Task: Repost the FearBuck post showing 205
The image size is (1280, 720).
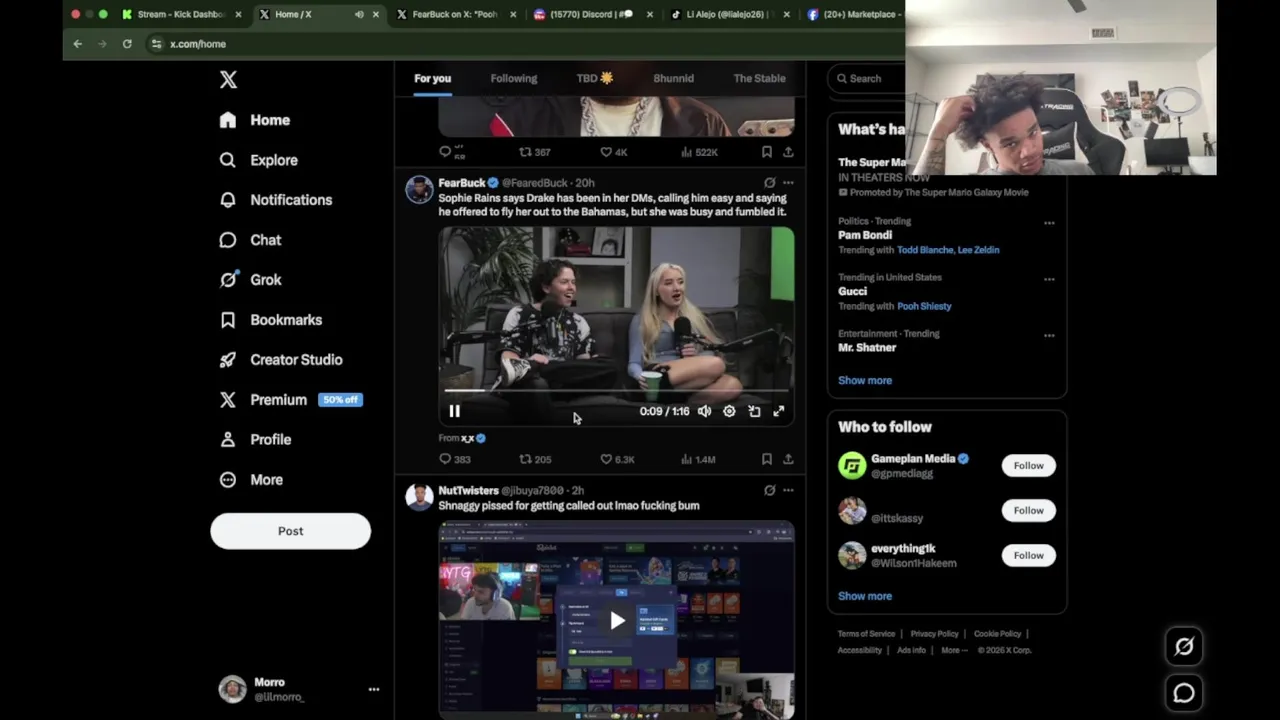Action: pos(535,459)
